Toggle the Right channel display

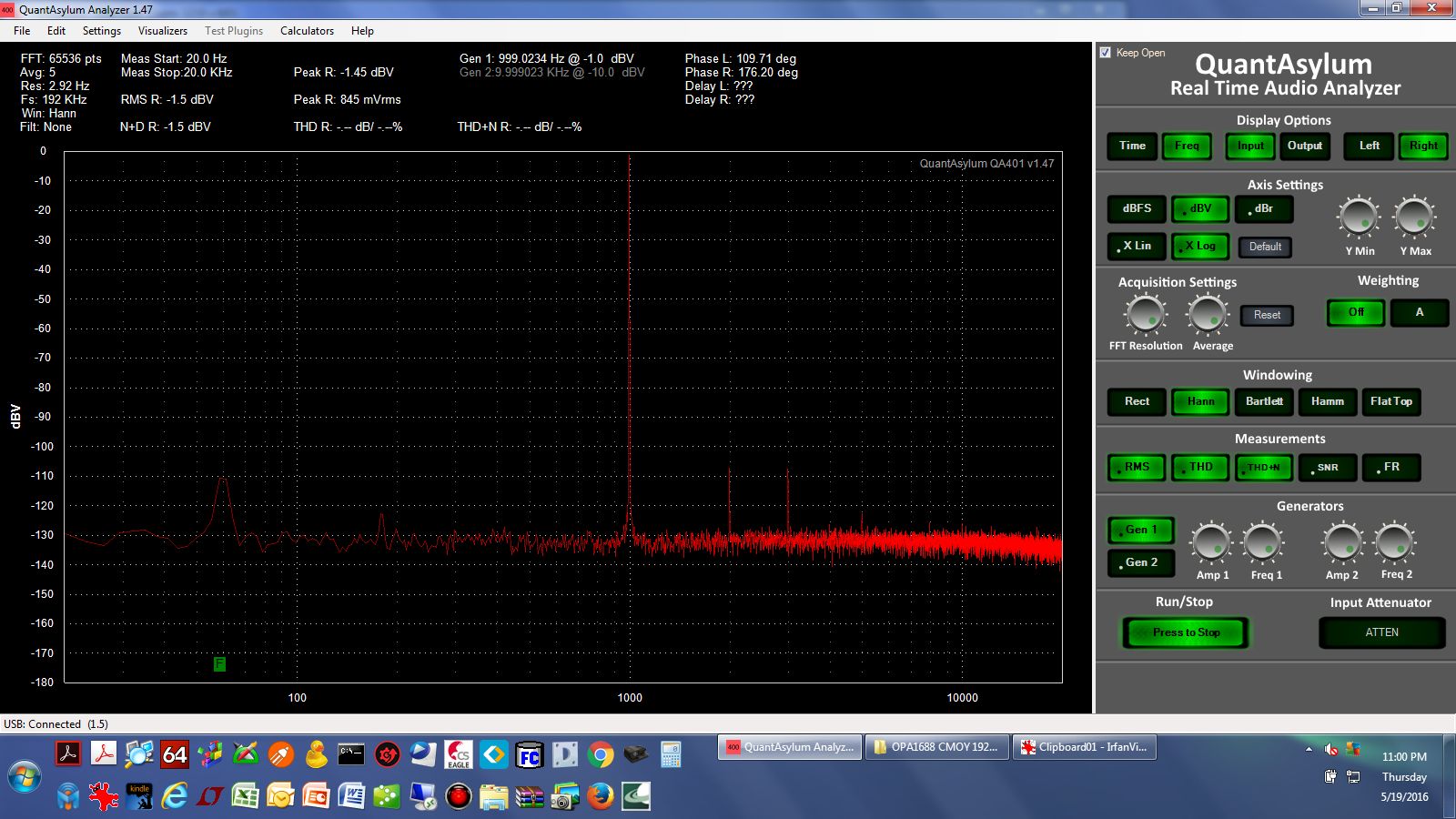1423,146
